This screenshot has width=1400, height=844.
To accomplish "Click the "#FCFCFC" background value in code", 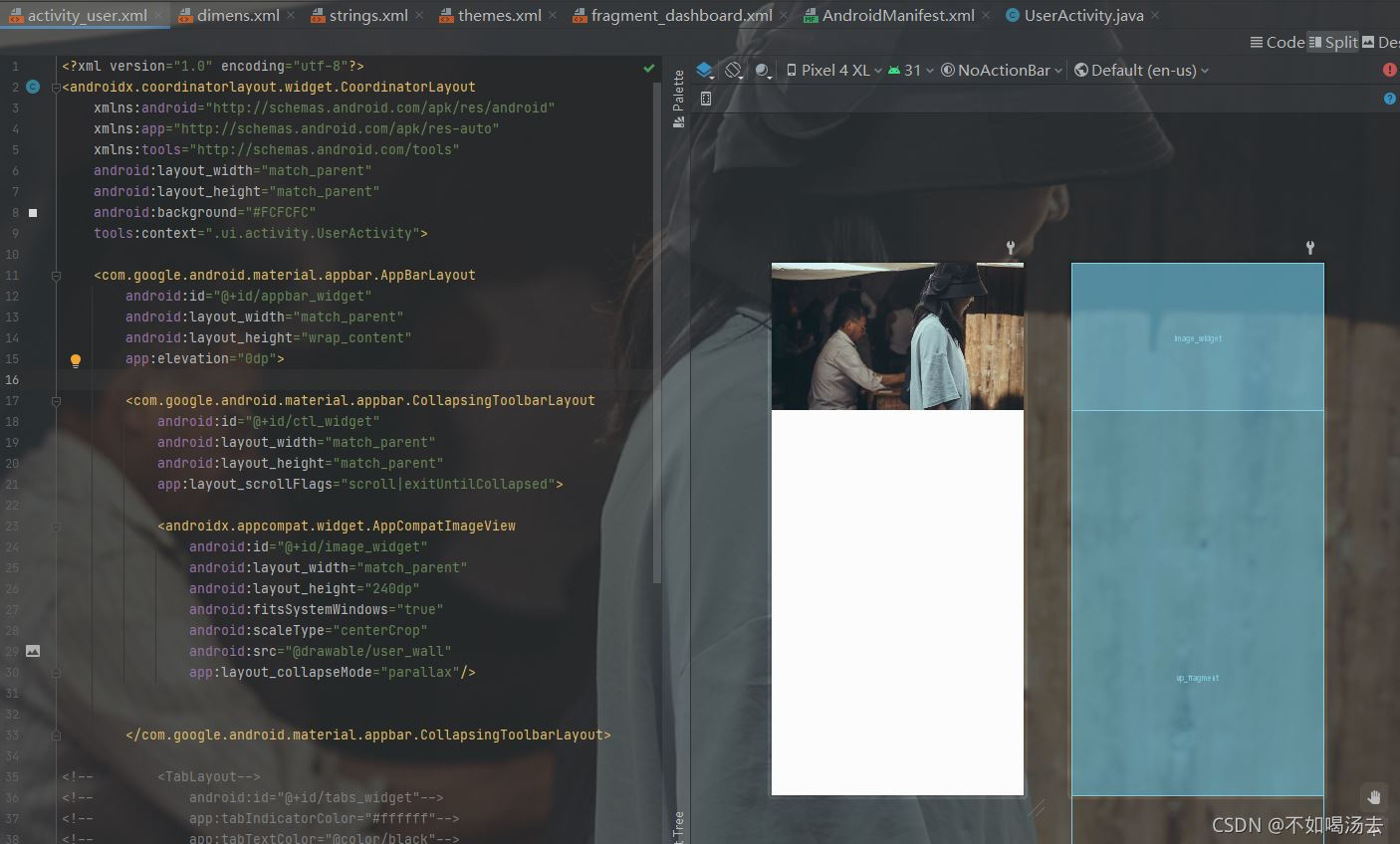I will [x=280, y=212].
